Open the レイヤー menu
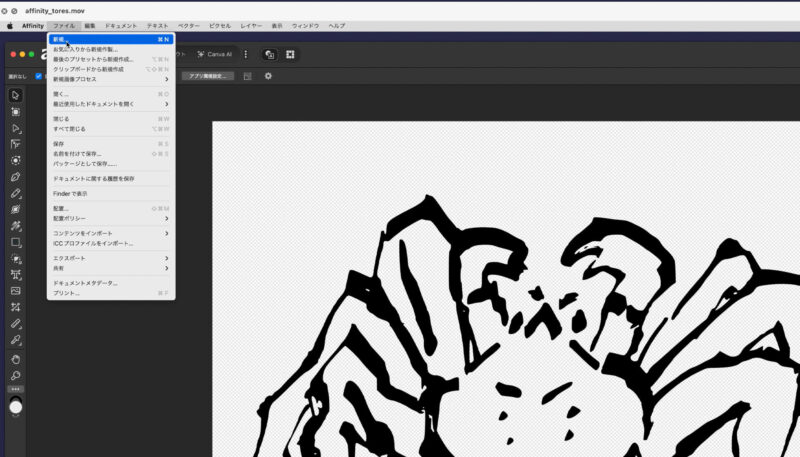Viewport: 800px width, 457px height. pos(251,26)
